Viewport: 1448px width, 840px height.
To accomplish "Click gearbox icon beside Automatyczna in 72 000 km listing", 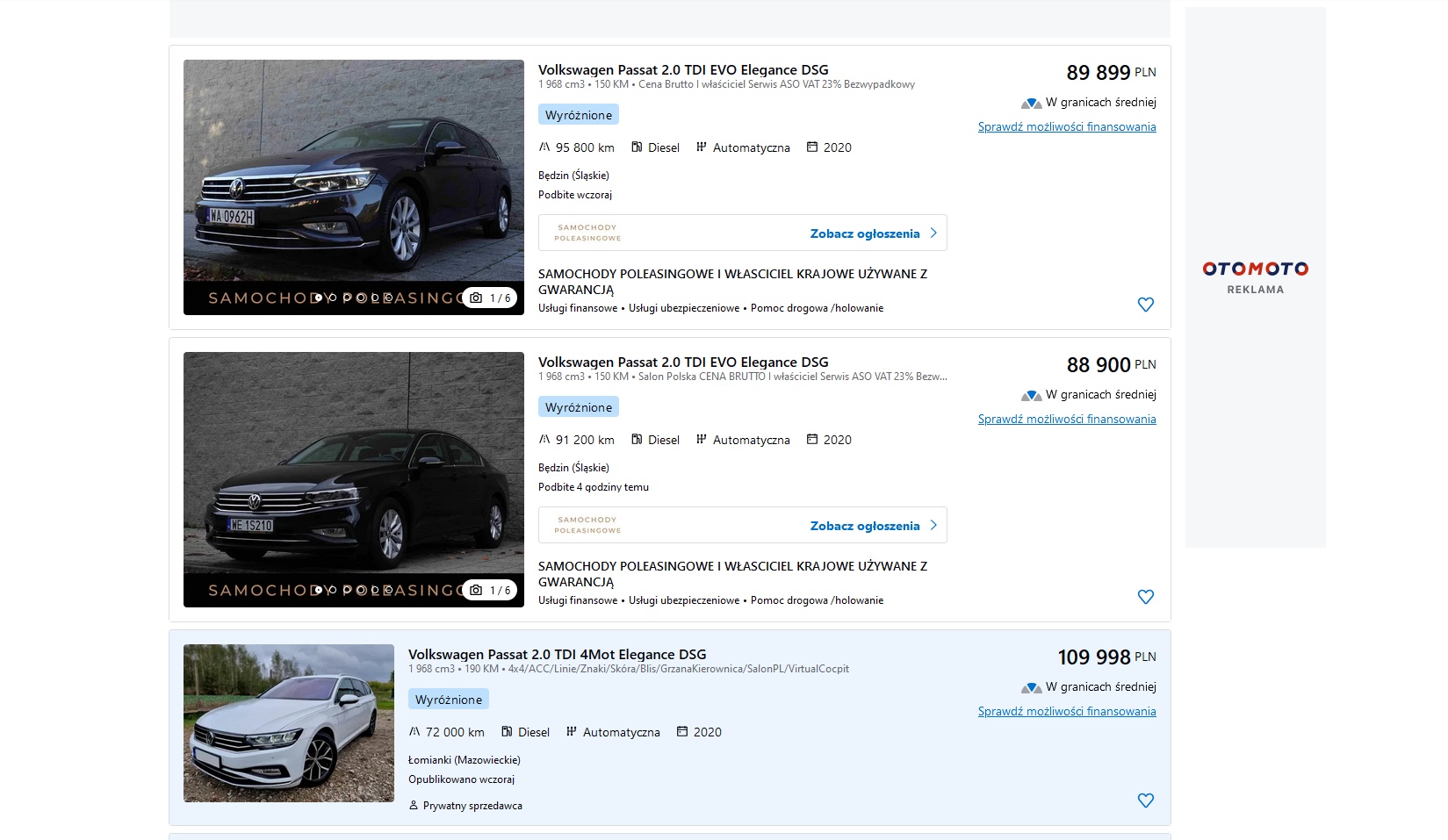I will point(571,732).
